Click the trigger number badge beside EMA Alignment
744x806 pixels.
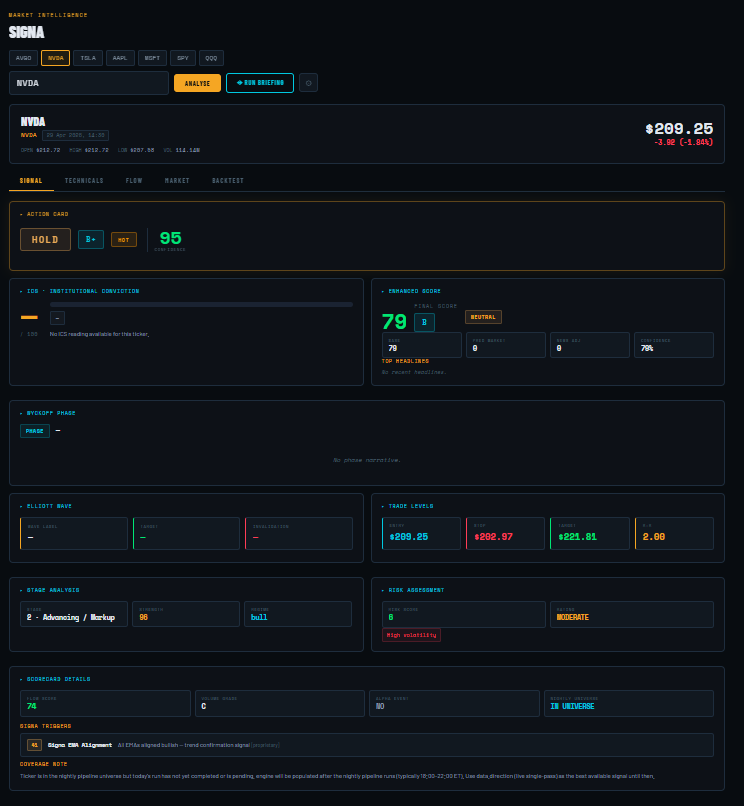34,745
